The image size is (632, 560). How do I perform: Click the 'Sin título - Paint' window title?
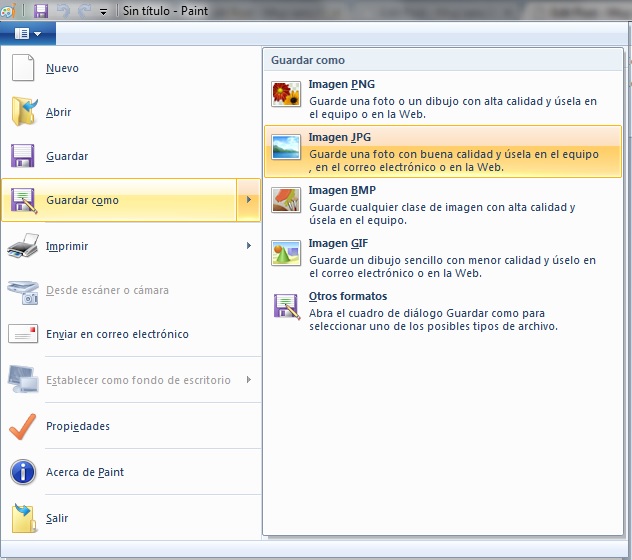[165, 11]
